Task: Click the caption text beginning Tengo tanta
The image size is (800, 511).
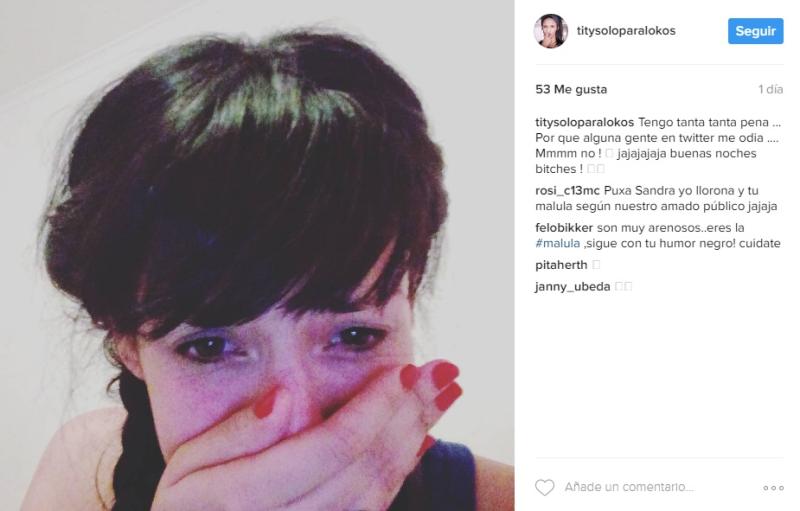Action: 657,145
